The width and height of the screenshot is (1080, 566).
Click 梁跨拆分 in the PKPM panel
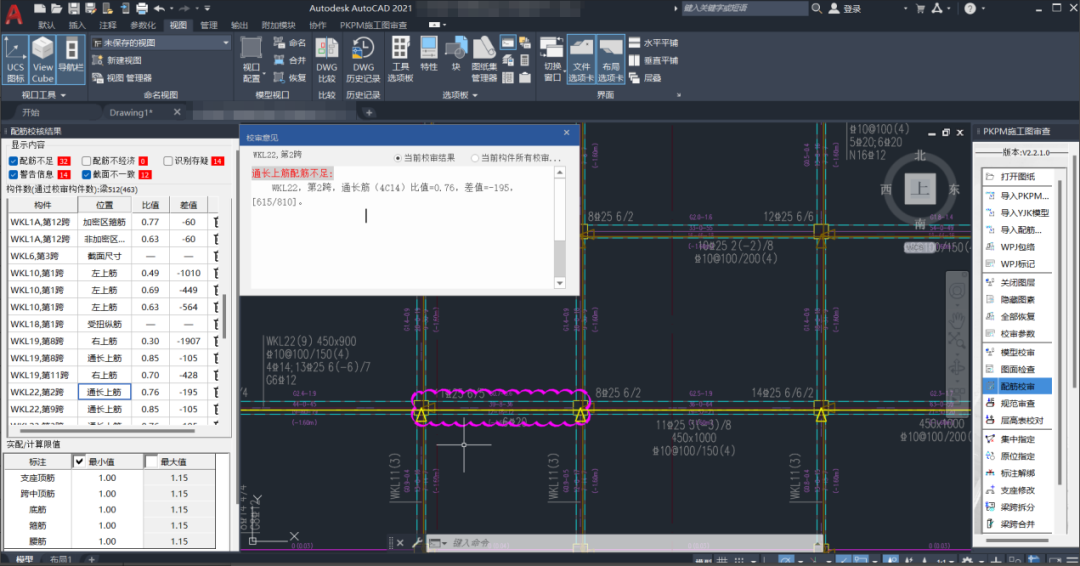pyautogui.click(x=1017, y=507)
